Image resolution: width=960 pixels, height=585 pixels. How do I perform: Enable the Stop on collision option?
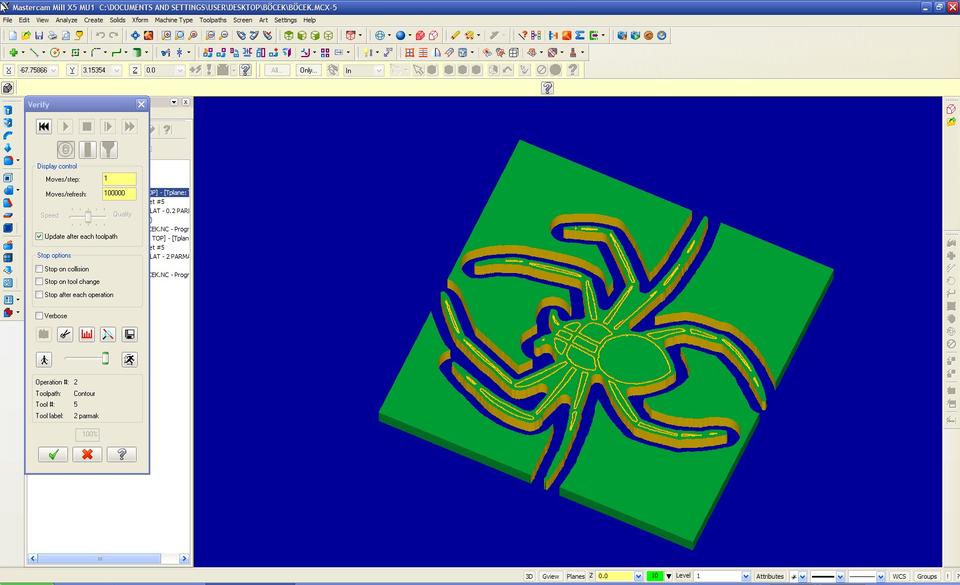coord(39,268)
